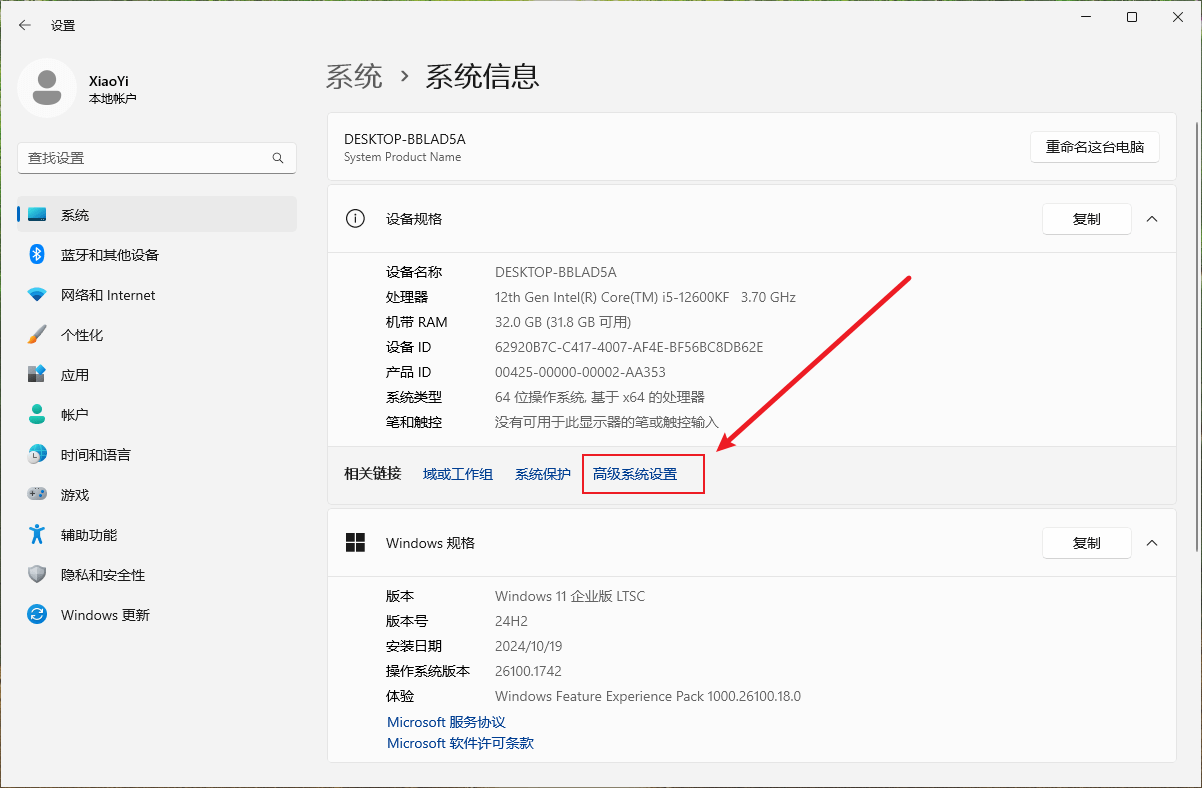Open 隐私和安全性 settings
Image resolution: width=1202 pixels, height=788 pixels.
pos(100,574)
